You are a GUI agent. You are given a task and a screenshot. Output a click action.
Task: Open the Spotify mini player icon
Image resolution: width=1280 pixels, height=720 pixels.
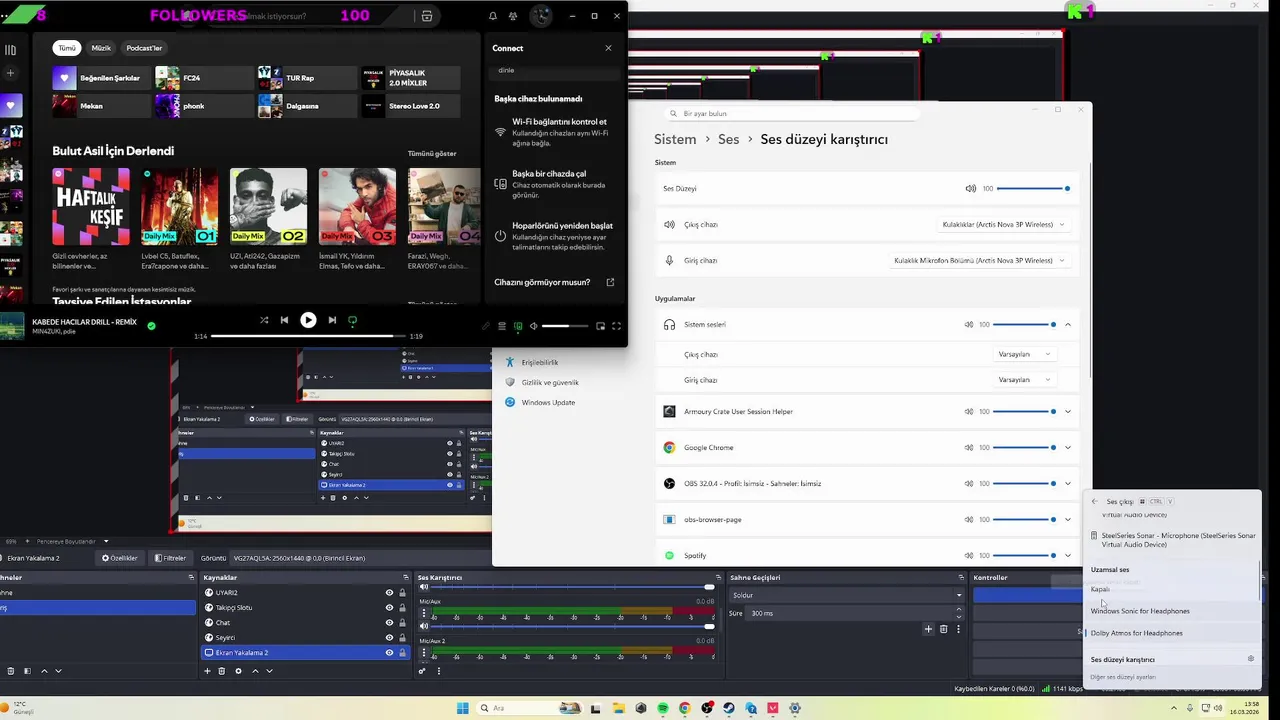[x=600, y=326]
